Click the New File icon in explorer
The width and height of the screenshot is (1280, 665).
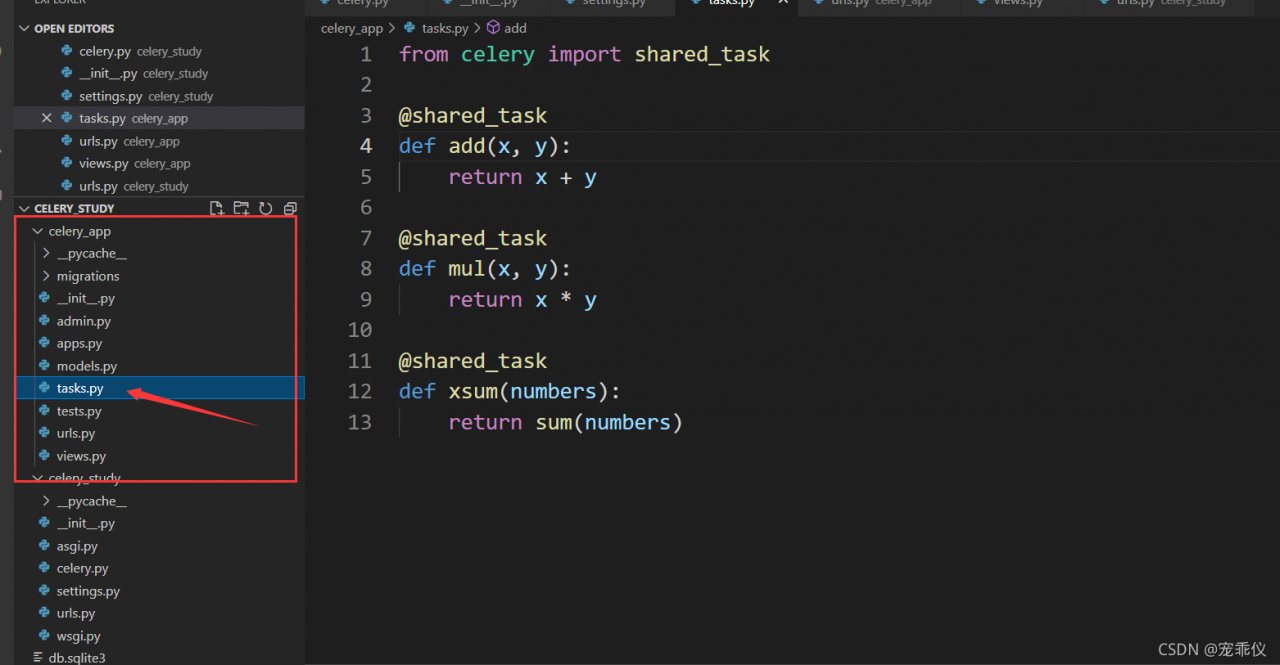pyautogui.click(x=217, y=208)
